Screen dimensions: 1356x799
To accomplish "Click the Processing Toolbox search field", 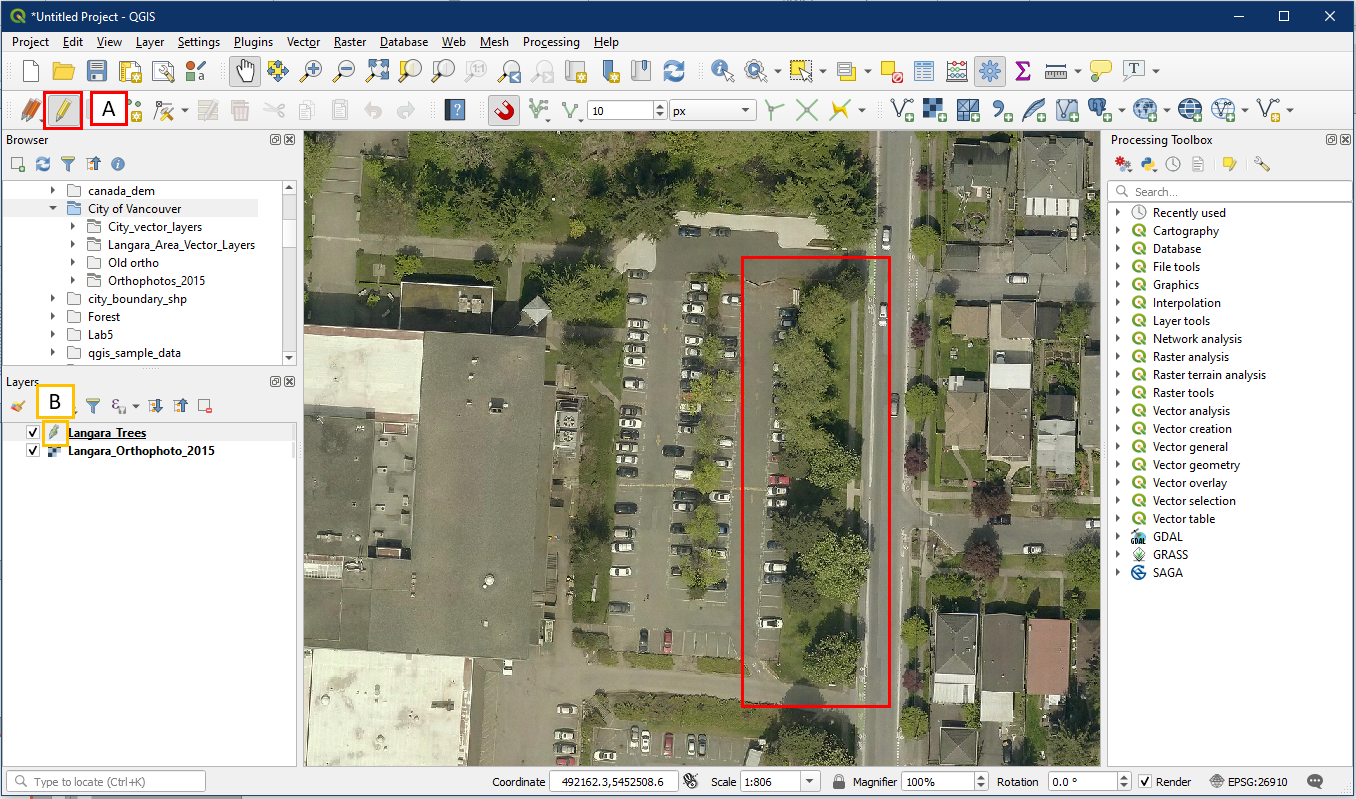I will tap(1230, 191).
